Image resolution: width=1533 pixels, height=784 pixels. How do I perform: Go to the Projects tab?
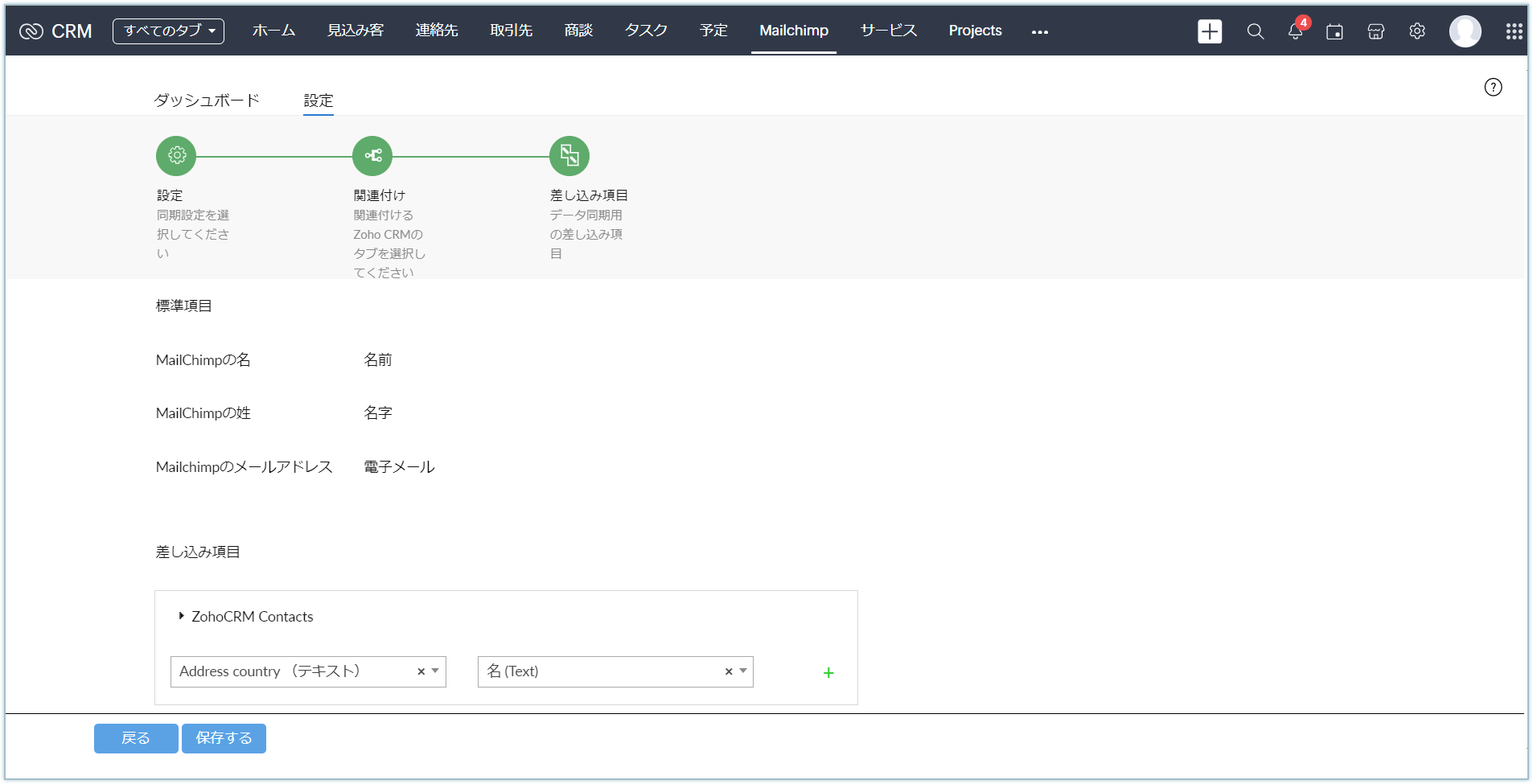976,31
